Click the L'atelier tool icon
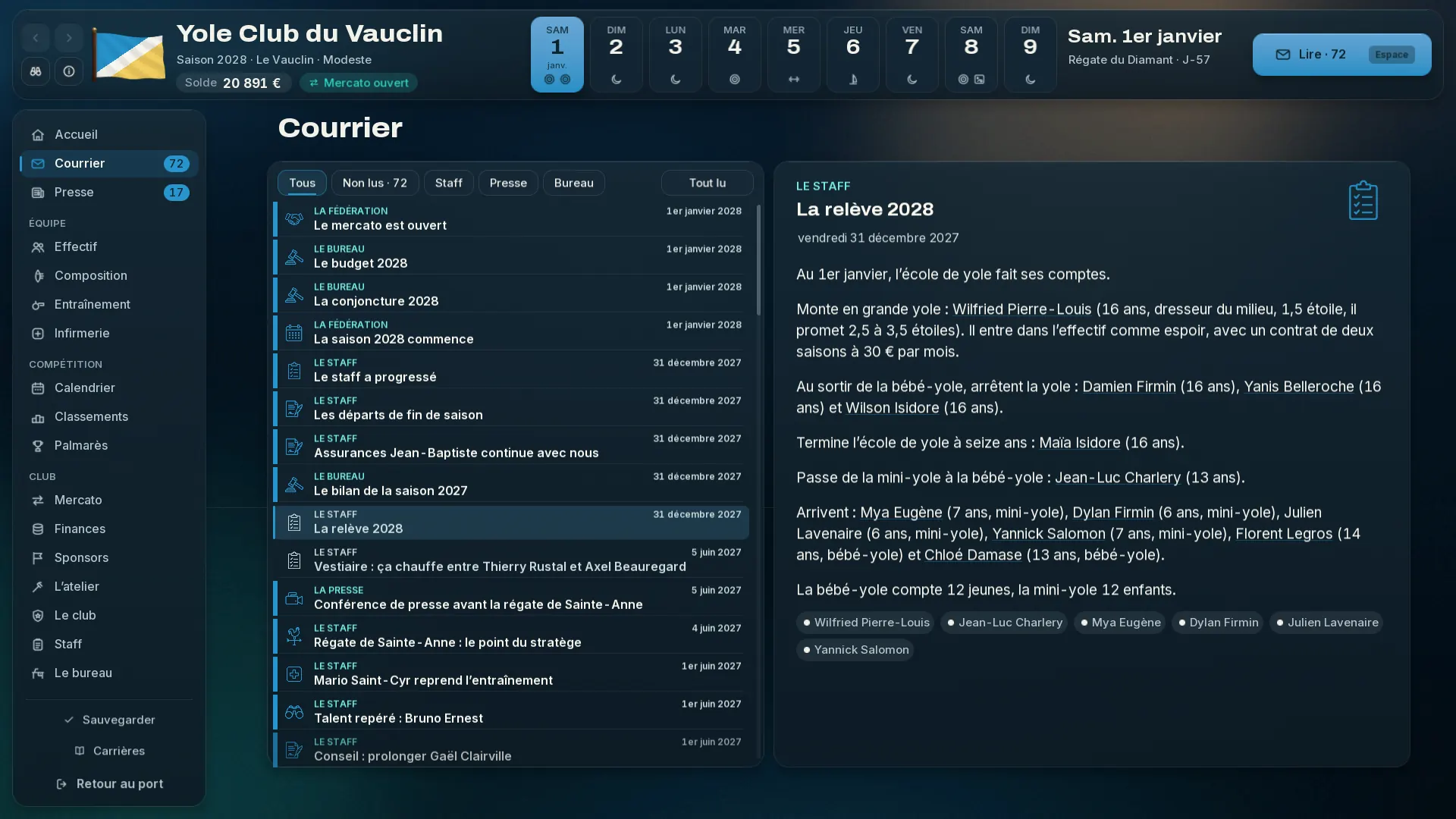1456x819 pixels. [x=38, y=587]
